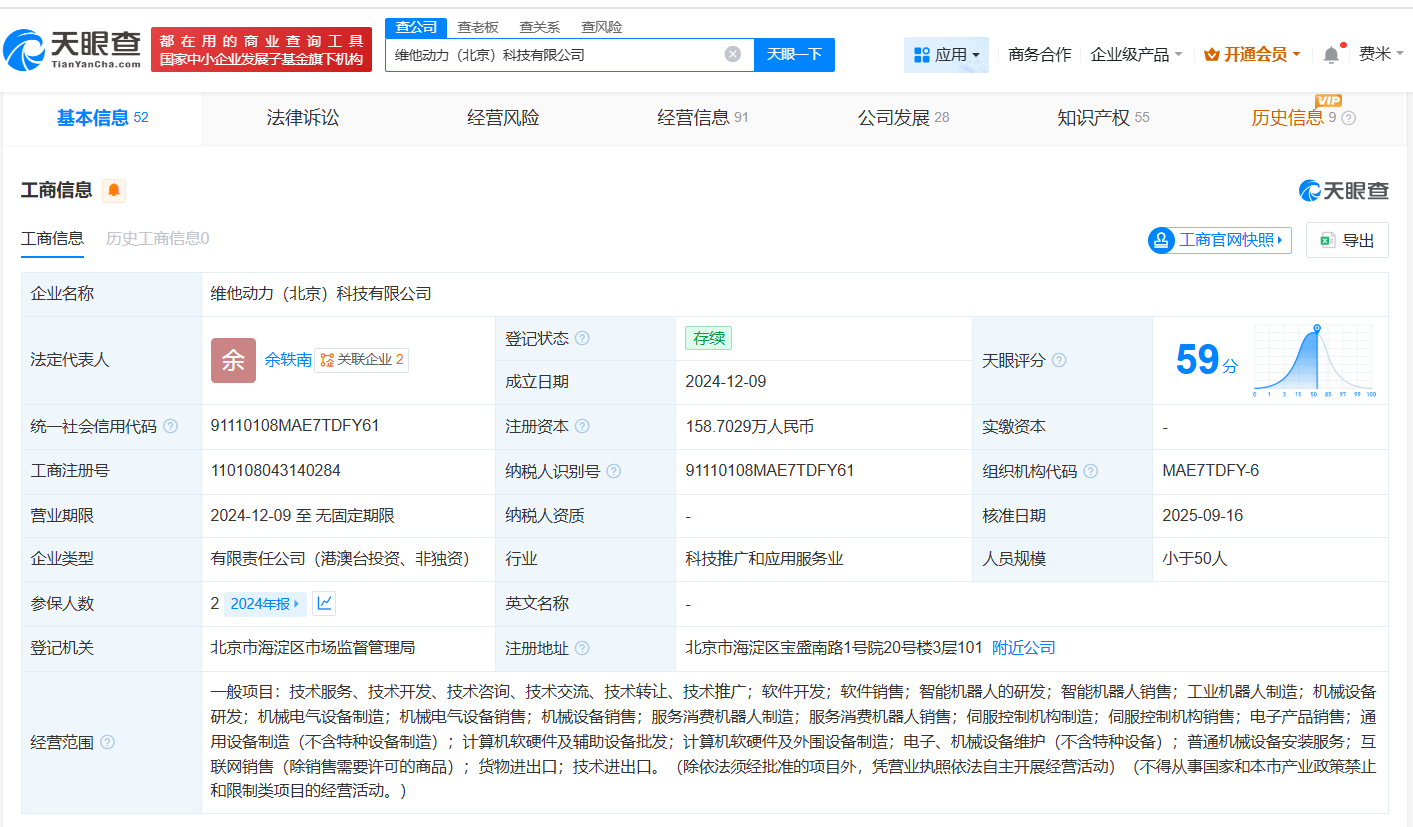Open the 应用 apps grid icon
Viewport: 1413px width, 827px height.
point(920,54)
